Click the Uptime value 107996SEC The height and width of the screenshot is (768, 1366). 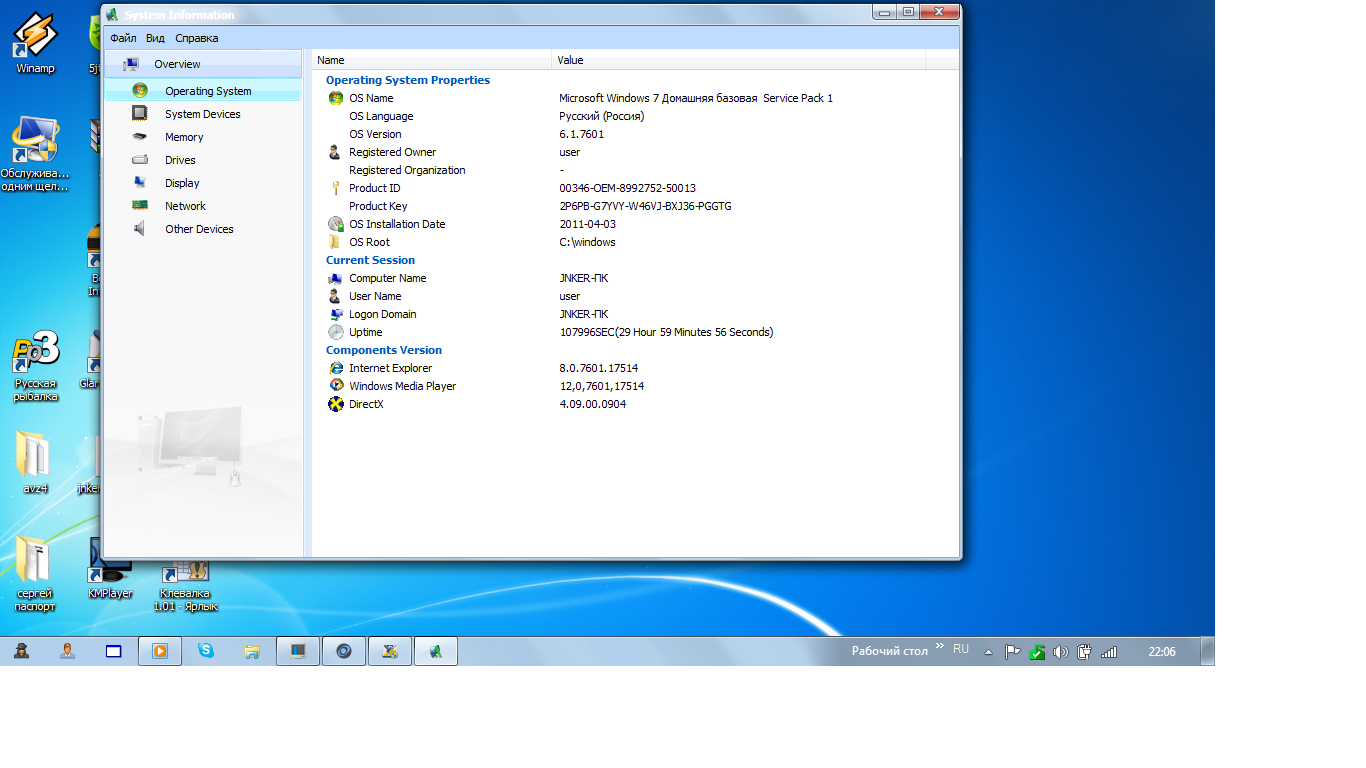point(666,332)
